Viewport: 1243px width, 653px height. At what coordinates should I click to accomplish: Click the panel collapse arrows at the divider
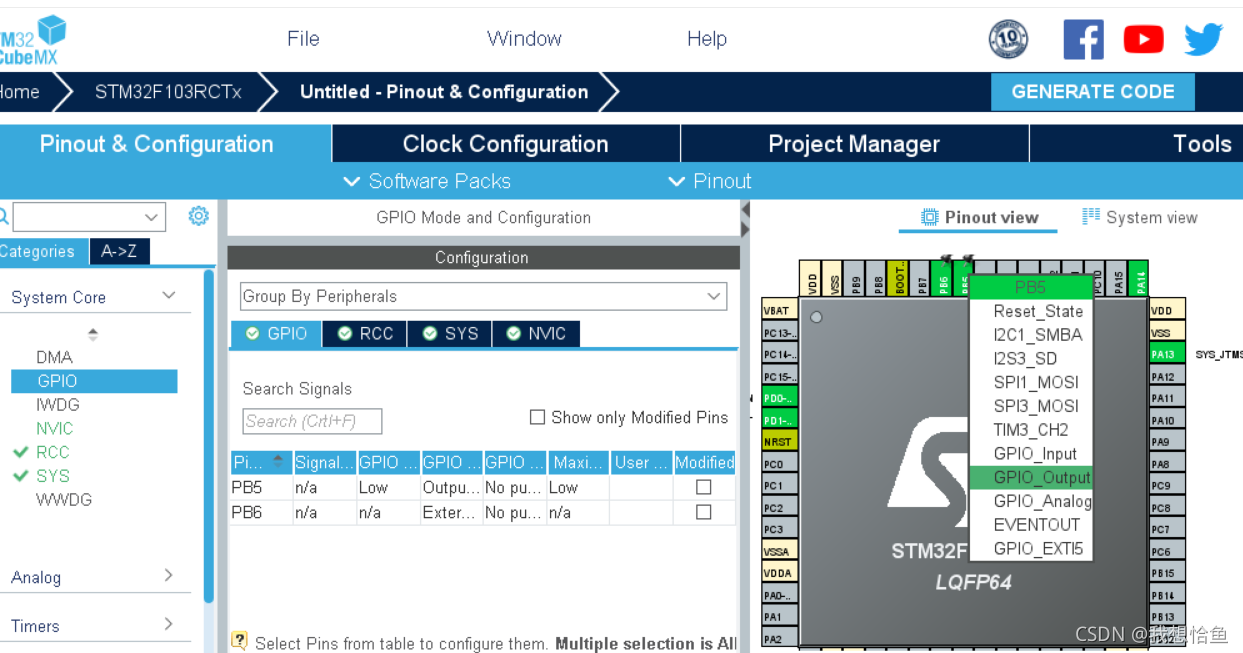pyautogui.click(x=744, y=219)
